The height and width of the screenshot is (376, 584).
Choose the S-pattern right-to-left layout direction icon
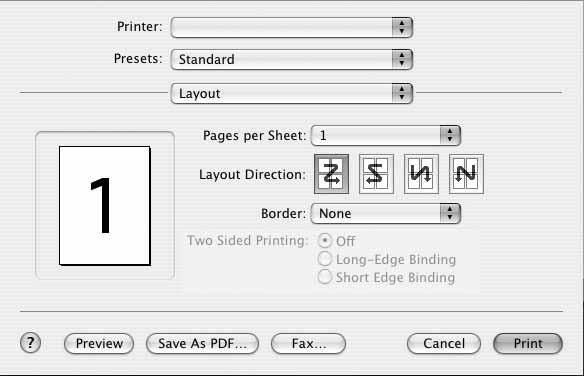pos(376,174)
